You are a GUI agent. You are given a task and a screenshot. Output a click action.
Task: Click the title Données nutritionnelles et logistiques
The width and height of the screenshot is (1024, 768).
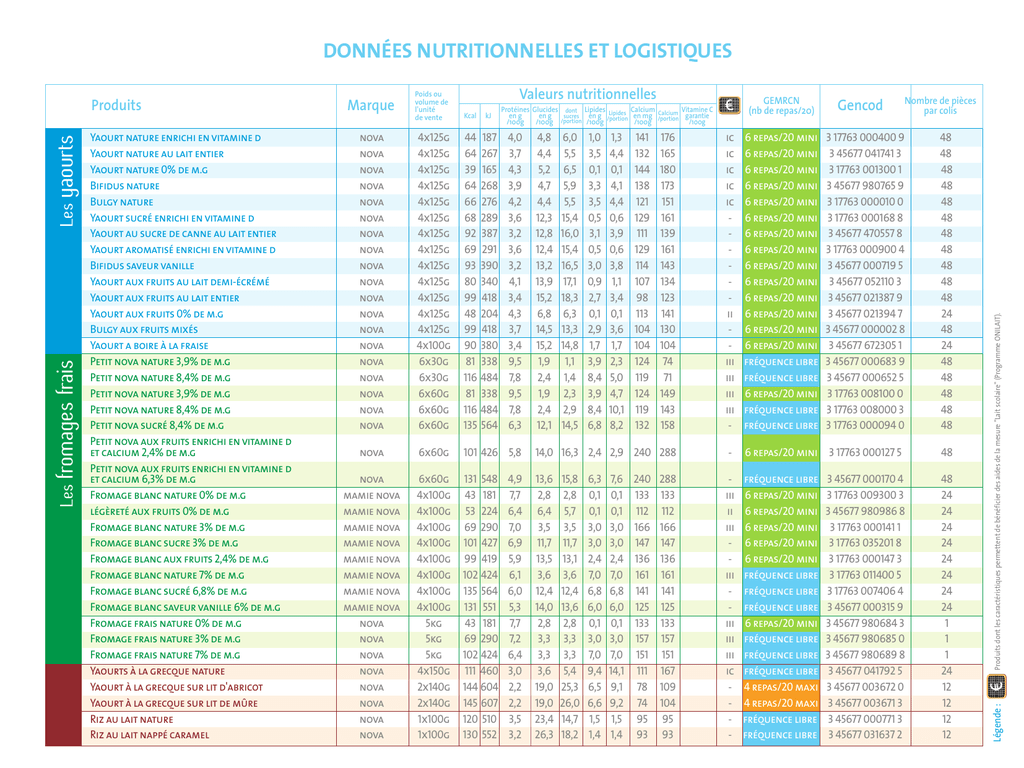tap(527, 51)
